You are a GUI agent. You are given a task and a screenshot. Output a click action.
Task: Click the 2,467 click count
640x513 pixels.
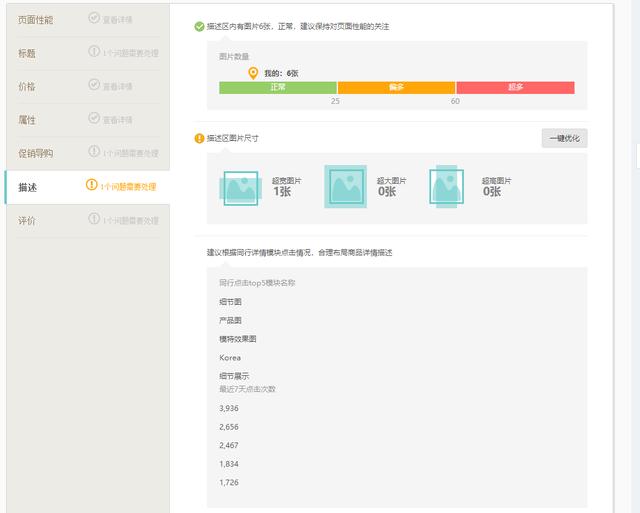229,445
